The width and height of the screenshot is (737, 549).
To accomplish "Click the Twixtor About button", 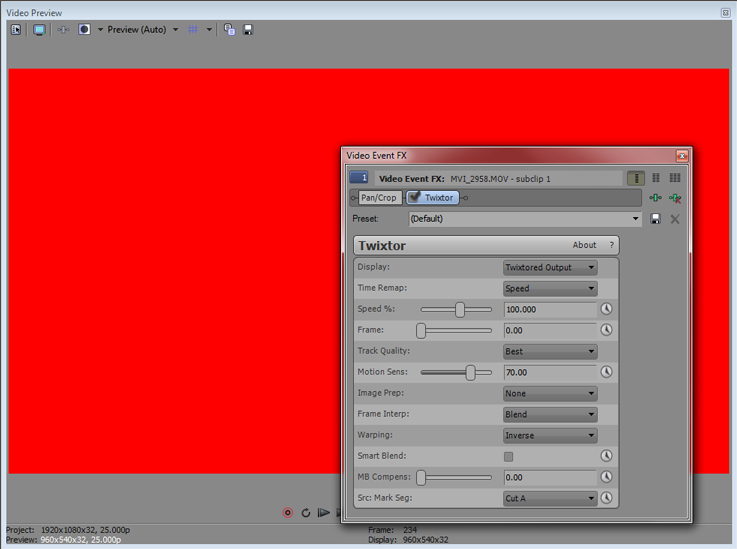I will 584,245.
